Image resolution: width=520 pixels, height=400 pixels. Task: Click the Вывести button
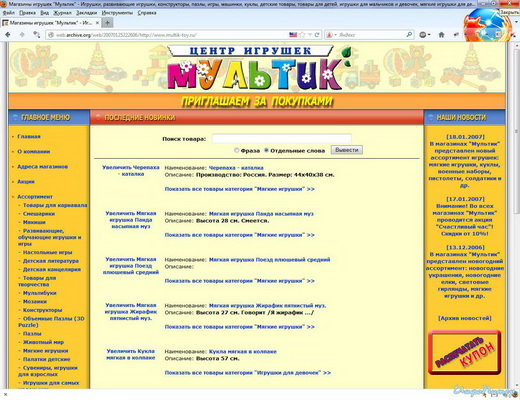[x=347, y=150]
